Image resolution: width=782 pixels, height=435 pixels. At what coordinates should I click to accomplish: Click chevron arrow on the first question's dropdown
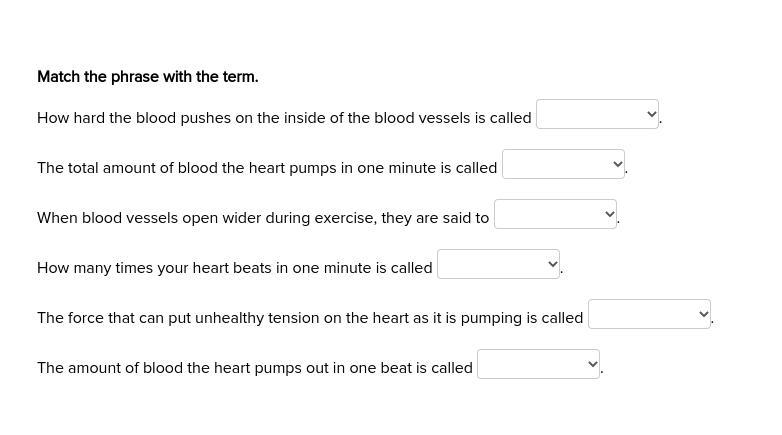click(652, 115)
